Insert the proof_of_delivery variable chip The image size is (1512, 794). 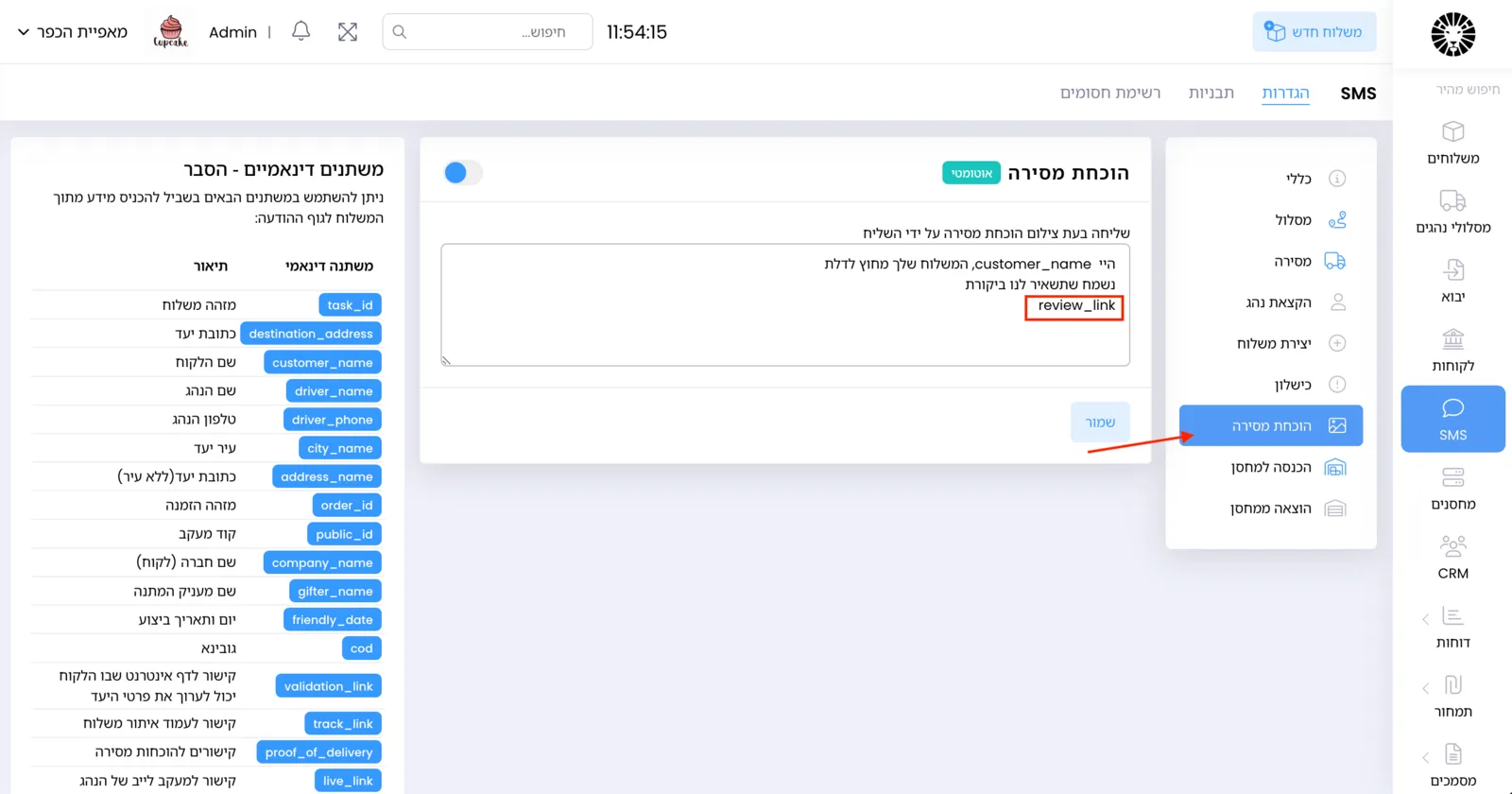pyautogui.click(x=318, y=751)
